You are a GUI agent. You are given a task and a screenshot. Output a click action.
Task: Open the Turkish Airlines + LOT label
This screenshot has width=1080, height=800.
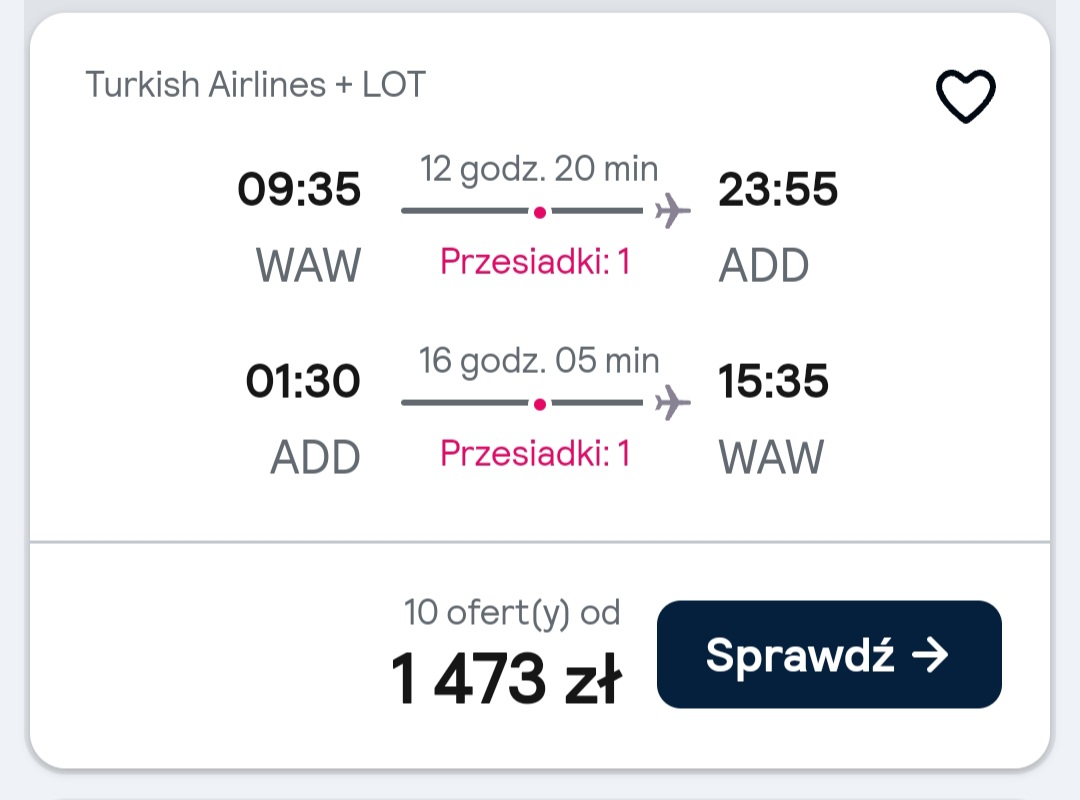pos(256,85)
